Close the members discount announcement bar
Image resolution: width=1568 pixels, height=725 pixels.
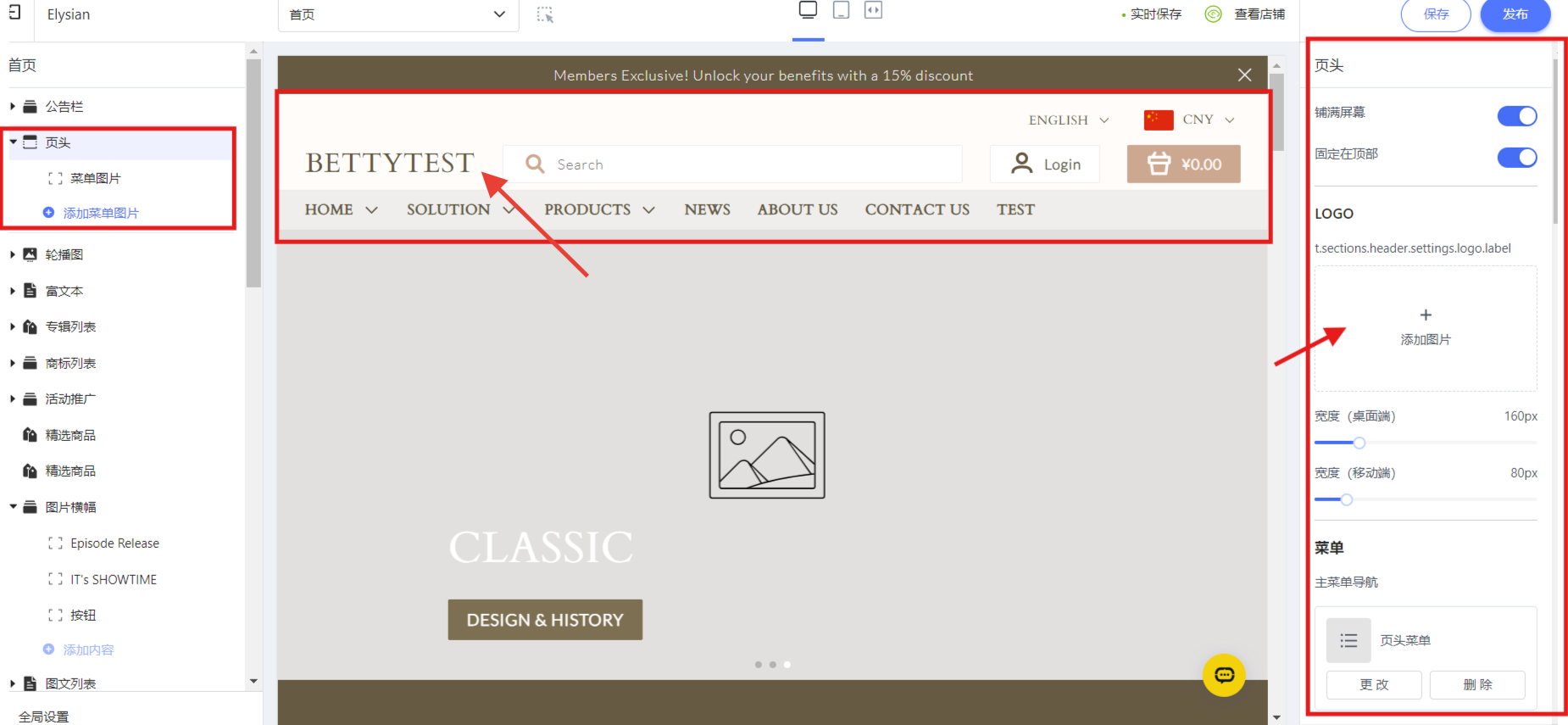coord(1244,75)
